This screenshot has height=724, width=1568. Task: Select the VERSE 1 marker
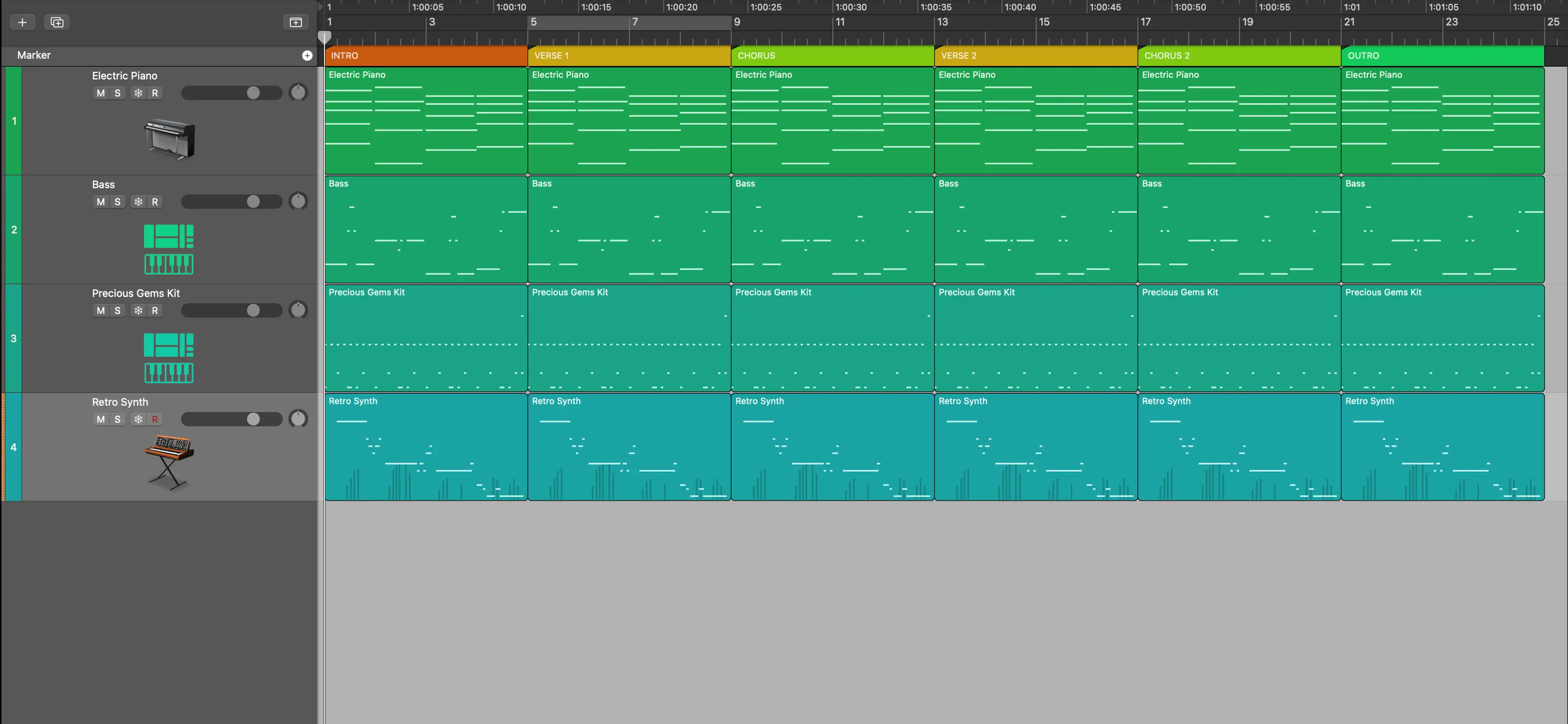click(629, 56)
